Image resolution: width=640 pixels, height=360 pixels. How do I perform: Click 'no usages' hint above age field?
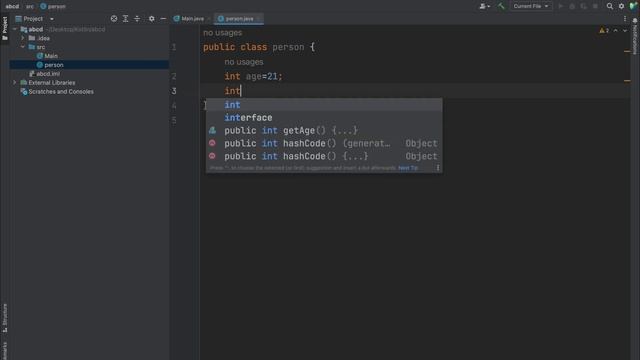tap(244, 62)
